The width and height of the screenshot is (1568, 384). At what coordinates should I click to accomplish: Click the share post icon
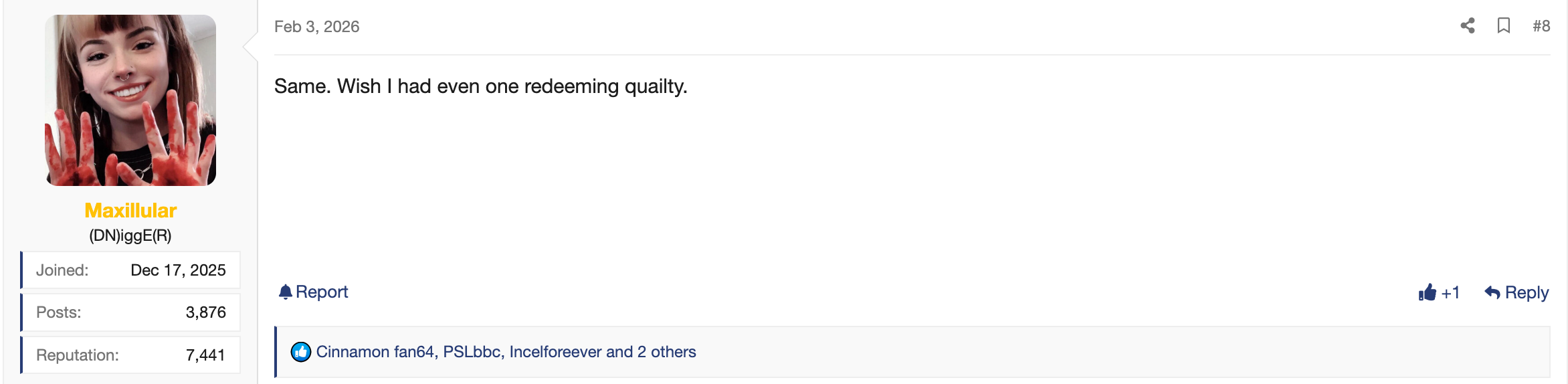coord(1468,26)
